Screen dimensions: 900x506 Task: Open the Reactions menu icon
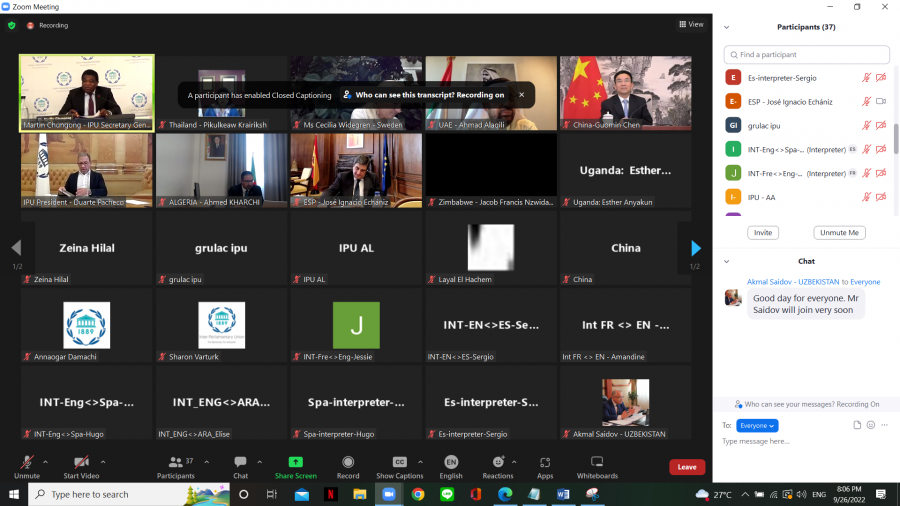497,462
